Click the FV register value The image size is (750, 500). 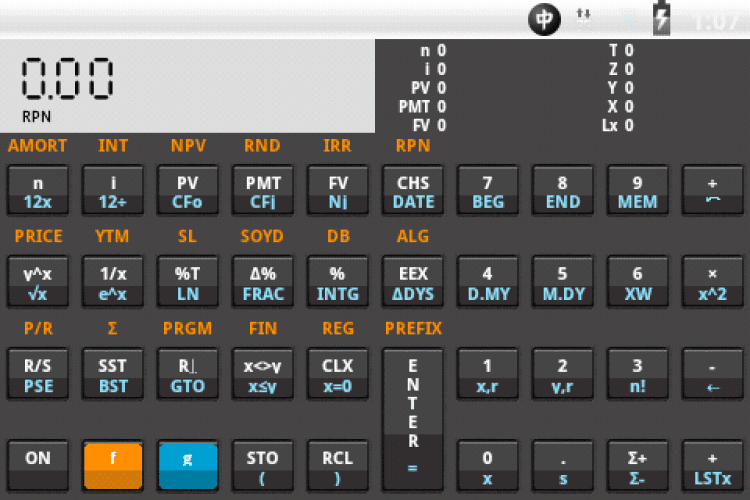(x=441, y=125)
